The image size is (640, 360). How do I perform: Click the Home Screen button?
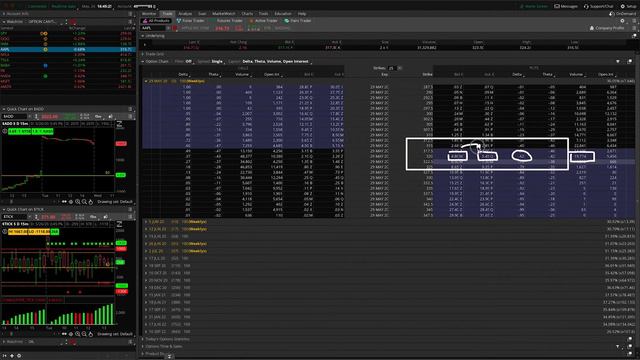coord(533,6)
